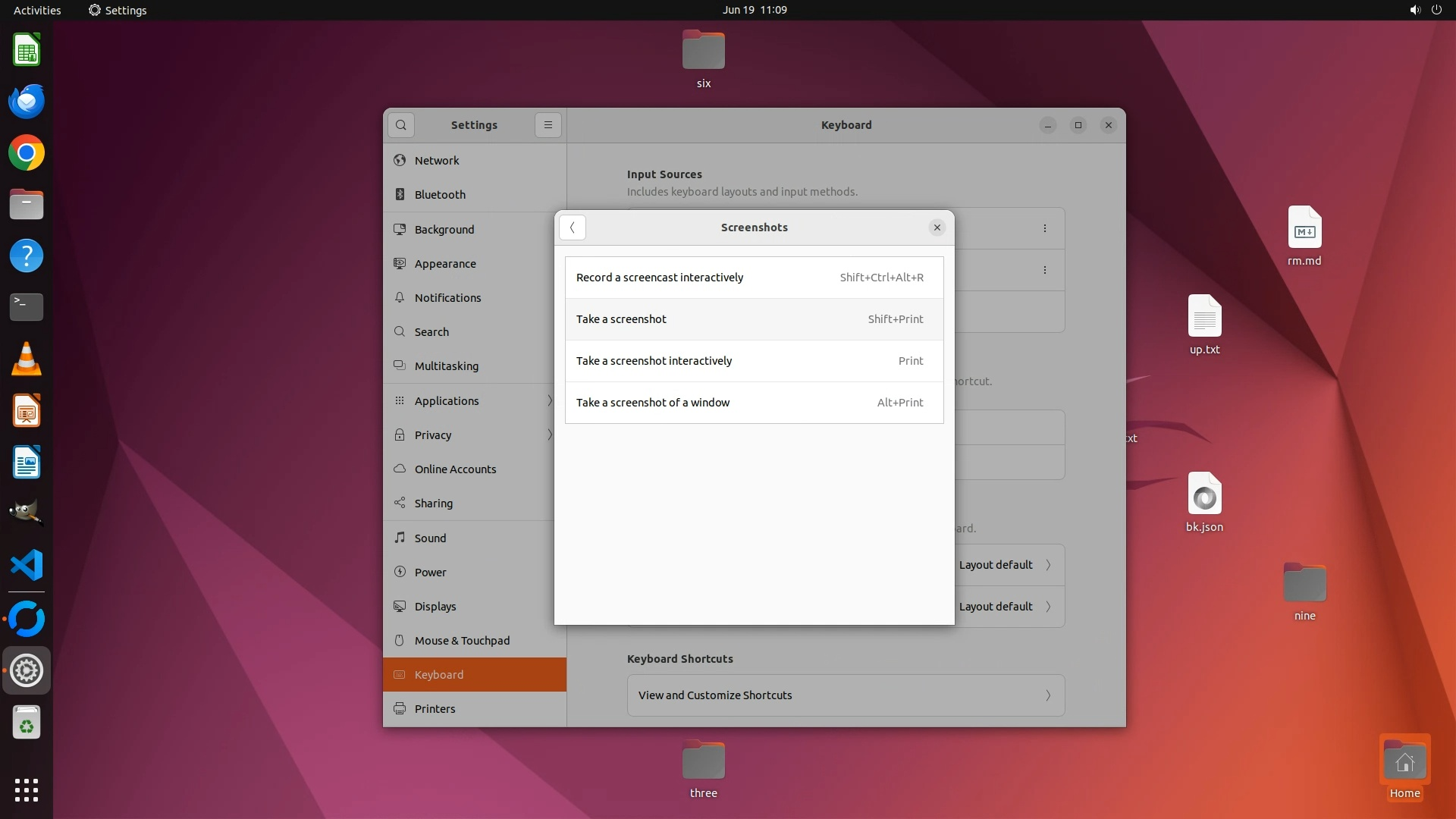The image size is (1456, 819).
Task: Open View and Customize Shortcuts
Action: 846,695
